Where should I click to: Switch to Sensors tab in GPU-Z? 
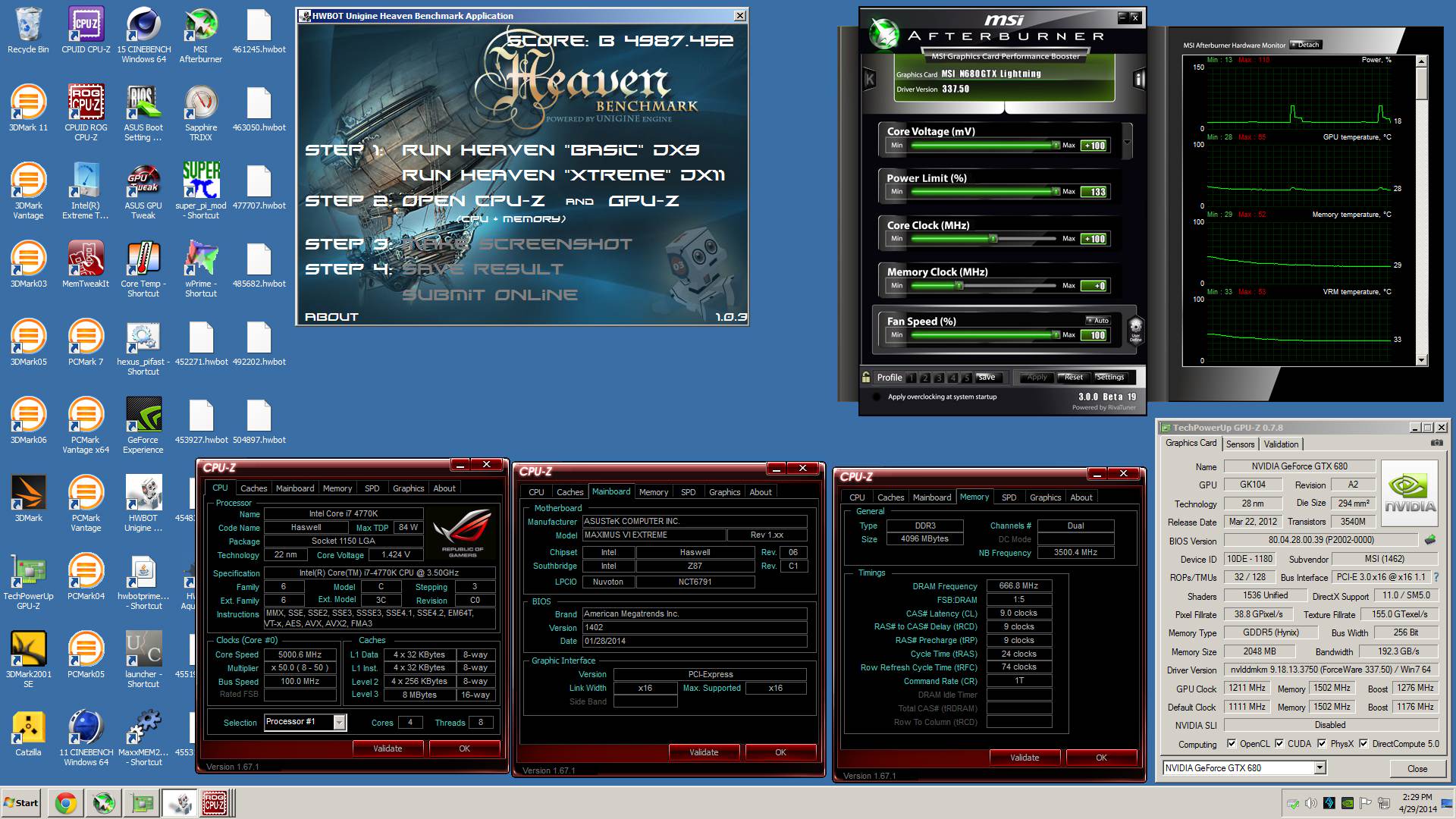pos(1241,444)
